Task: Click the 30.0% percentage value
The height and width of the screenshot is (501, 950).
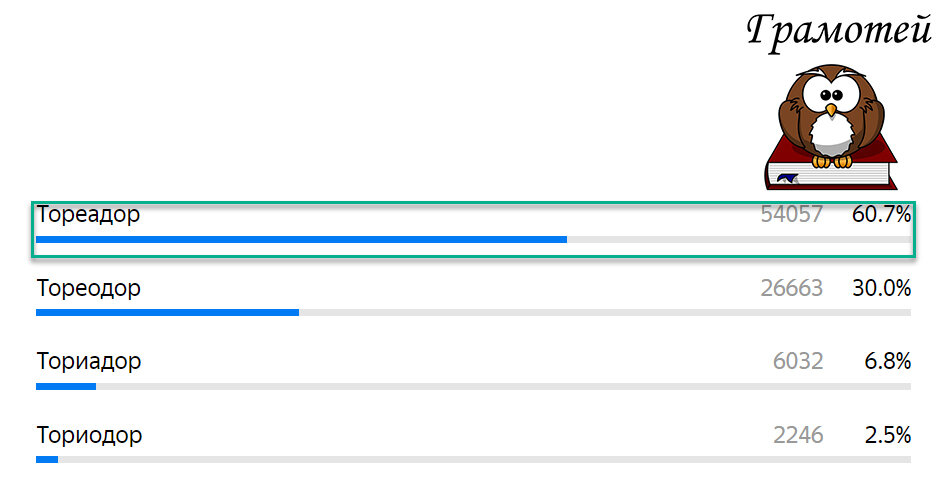Action: pos(882,288)
